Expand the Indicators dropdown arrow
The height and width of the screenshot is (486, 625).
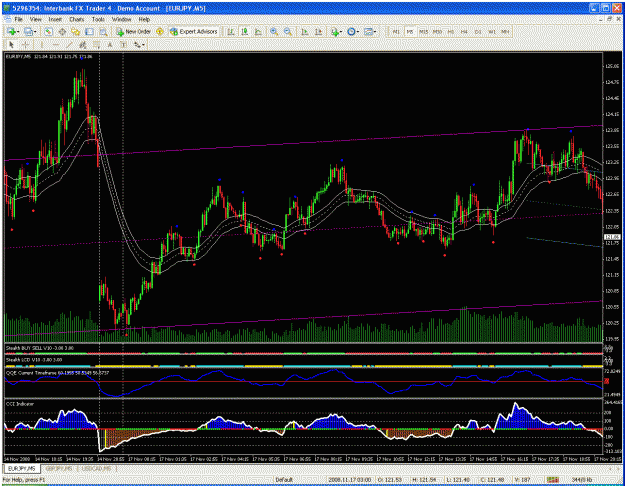341,31
